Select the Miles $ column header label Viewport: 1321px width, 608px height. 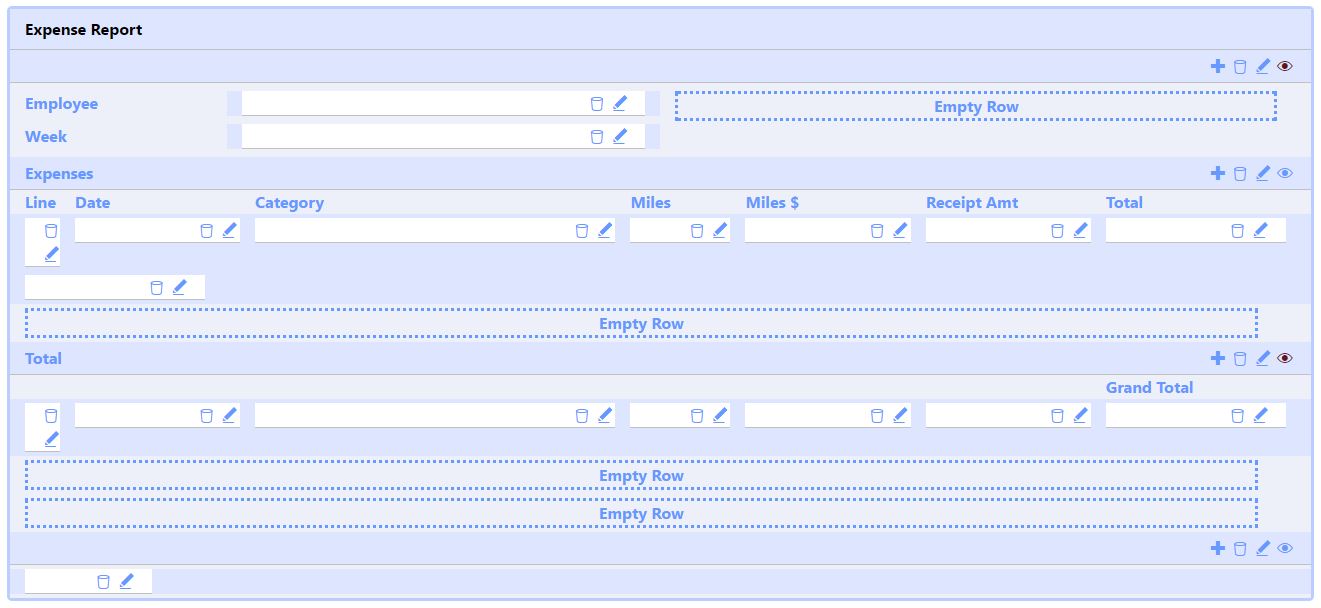(772, 202)
